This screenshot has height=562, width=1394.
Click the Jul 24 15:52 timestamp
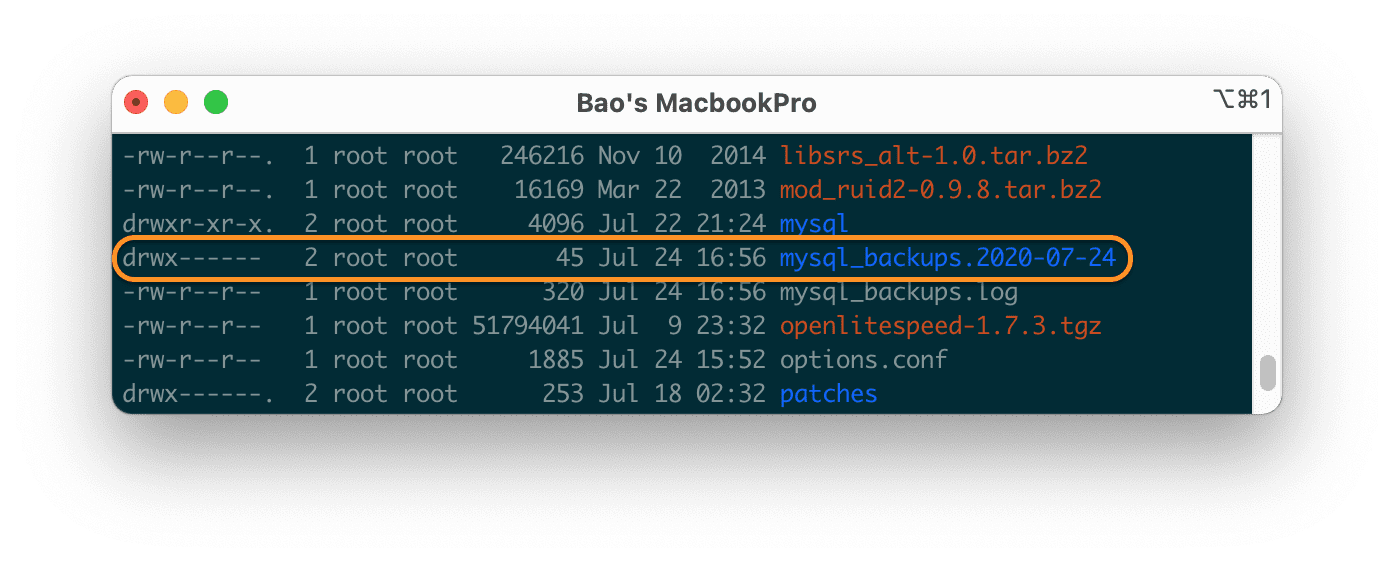(682, 360)
